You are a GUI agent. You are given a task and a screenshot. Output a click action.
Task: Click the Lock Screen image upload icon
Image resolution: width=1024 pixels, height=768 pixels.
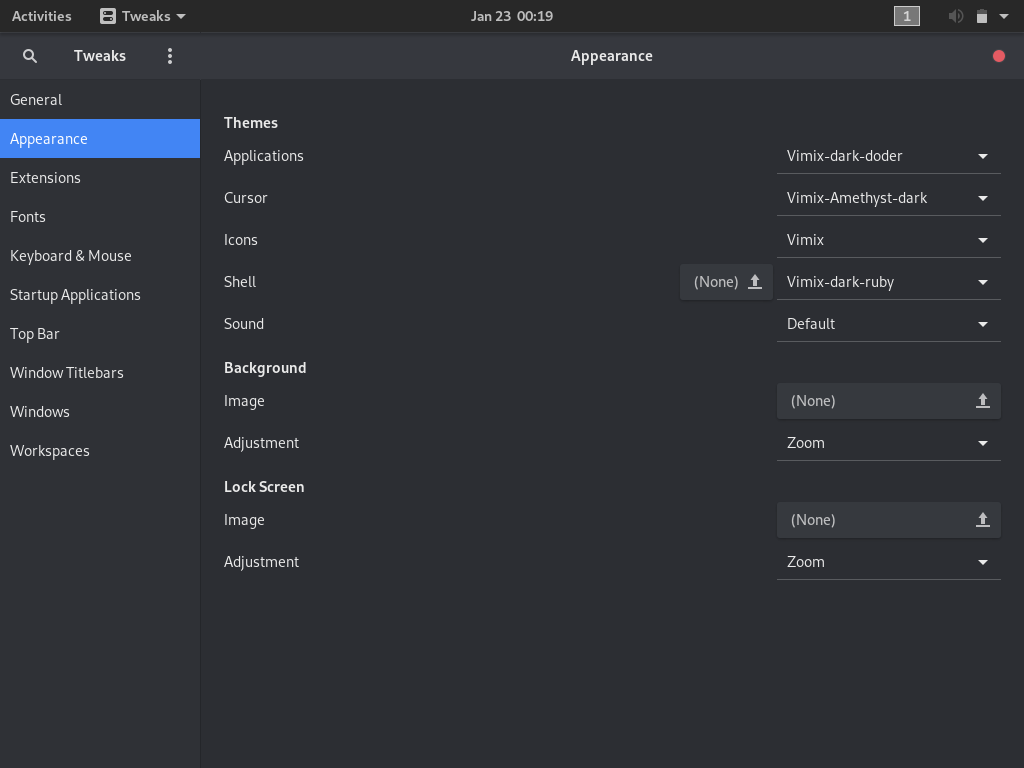pyautogui.click(x=982, y=520)
